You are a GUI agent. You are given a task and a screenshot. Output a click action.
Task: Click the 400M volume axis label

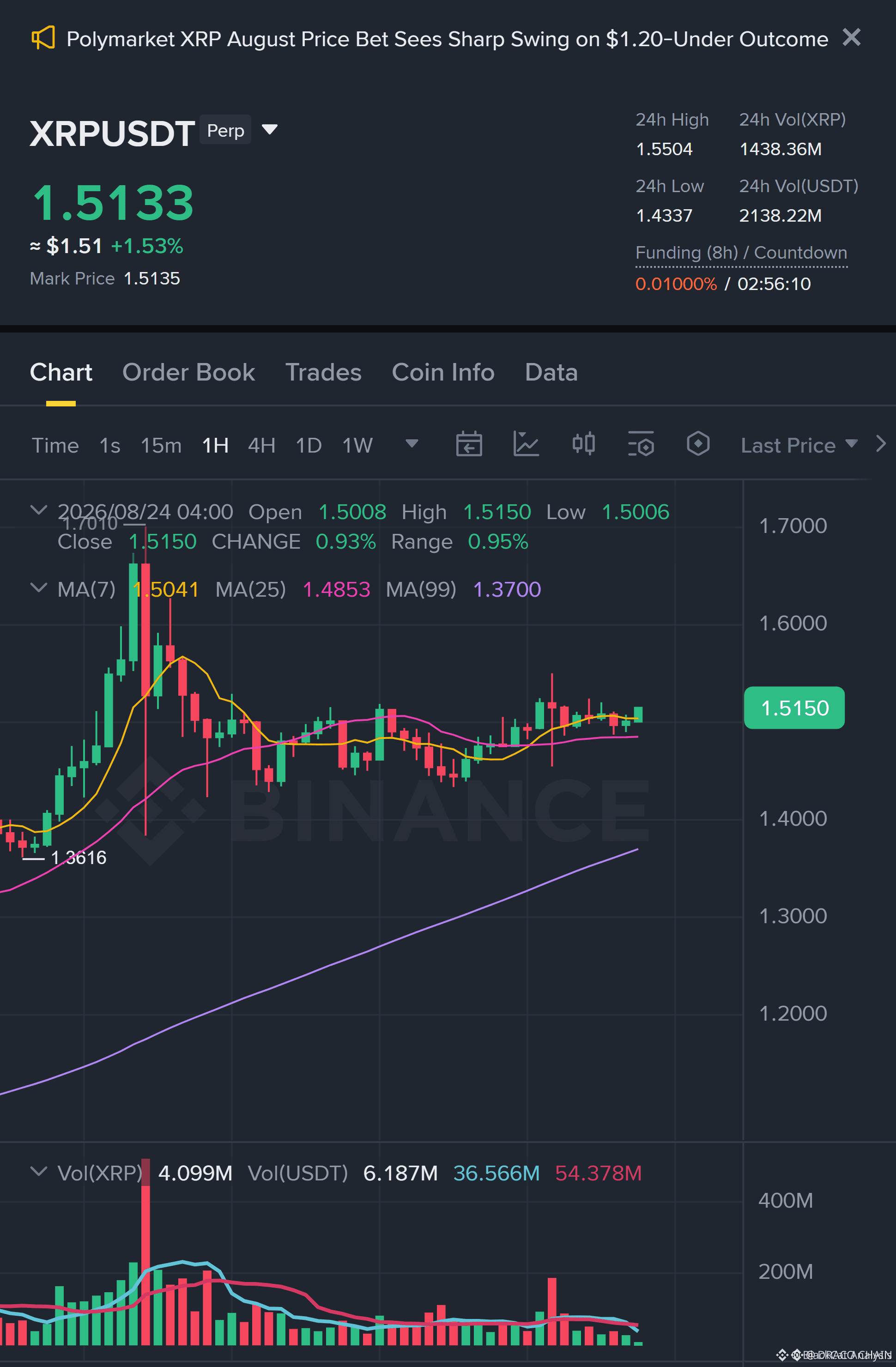click(785, 1200)
